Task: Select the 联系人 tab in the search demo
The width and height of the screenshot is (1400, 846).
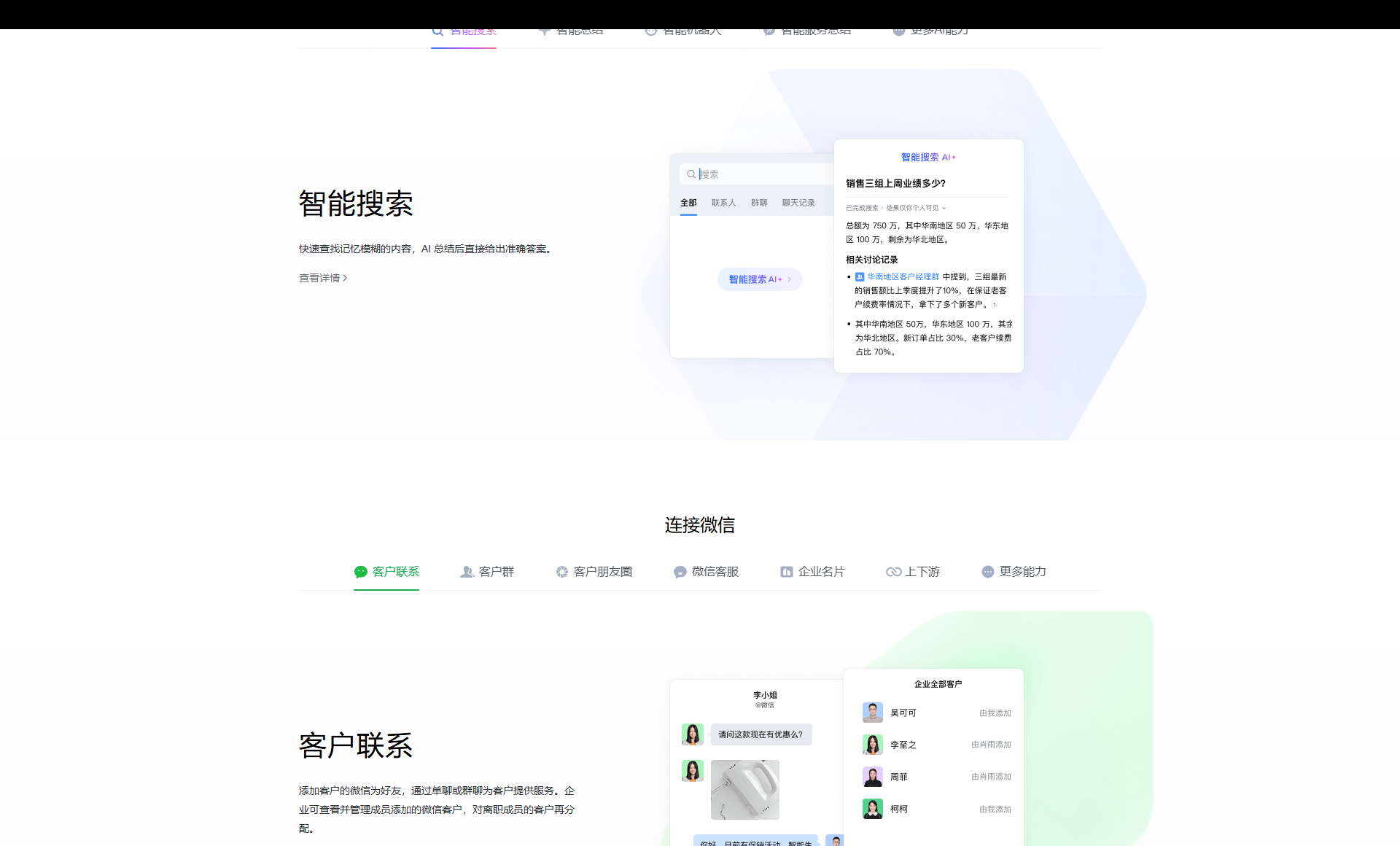Action: [x=724, y=203]
